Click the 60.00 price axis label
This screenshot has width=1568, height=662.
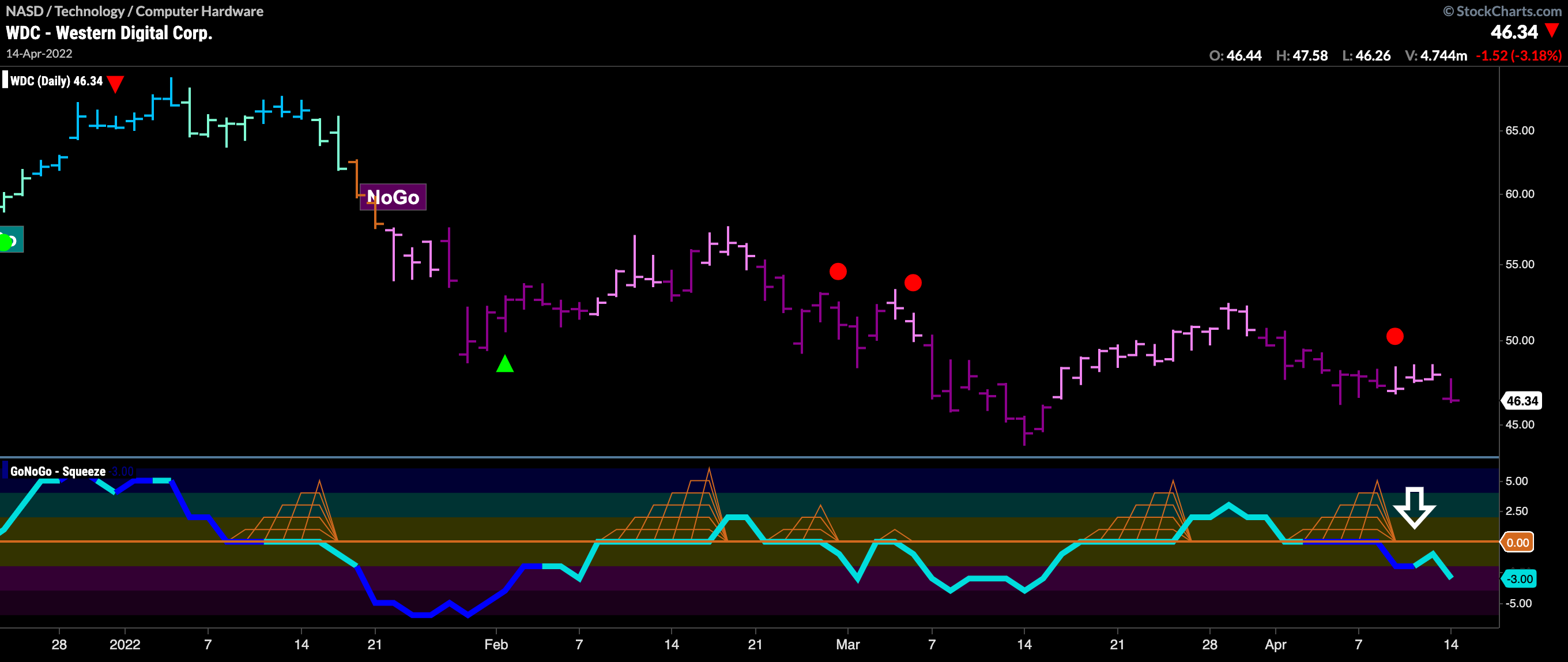(1520, 194)
